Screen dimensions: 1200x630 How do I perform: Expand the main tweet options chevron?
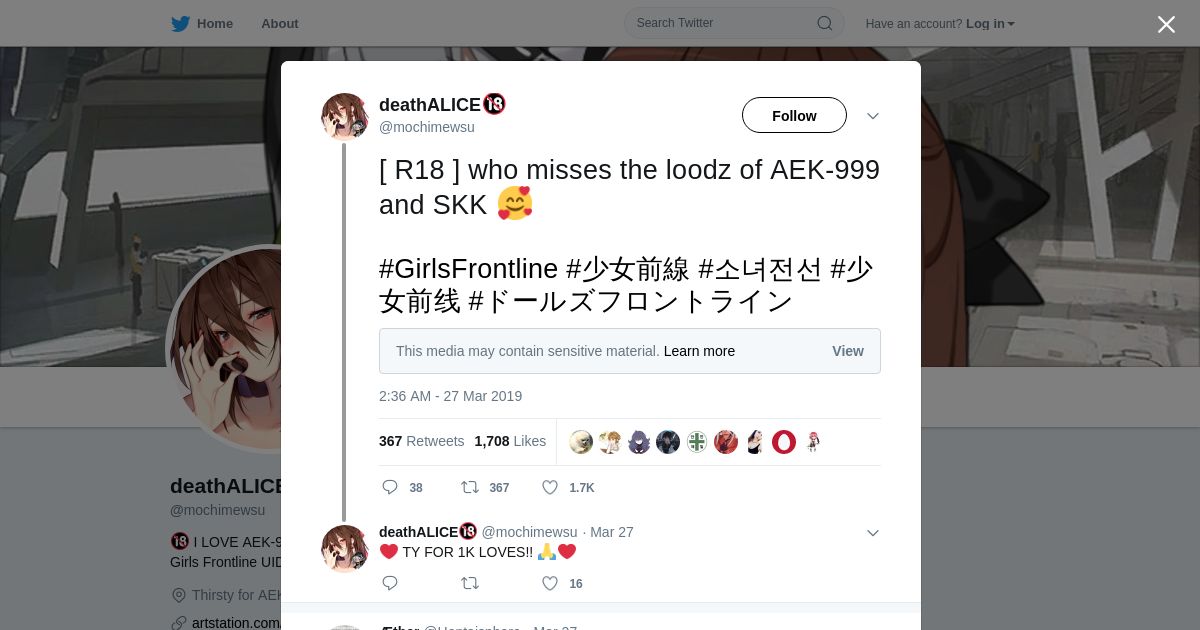click(872, 116)
